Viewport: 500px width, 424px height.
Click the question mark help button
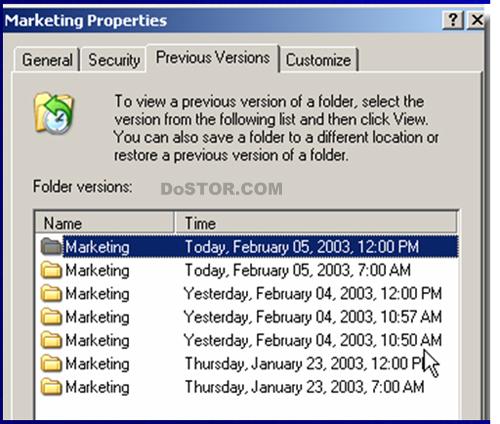point(452,20)
